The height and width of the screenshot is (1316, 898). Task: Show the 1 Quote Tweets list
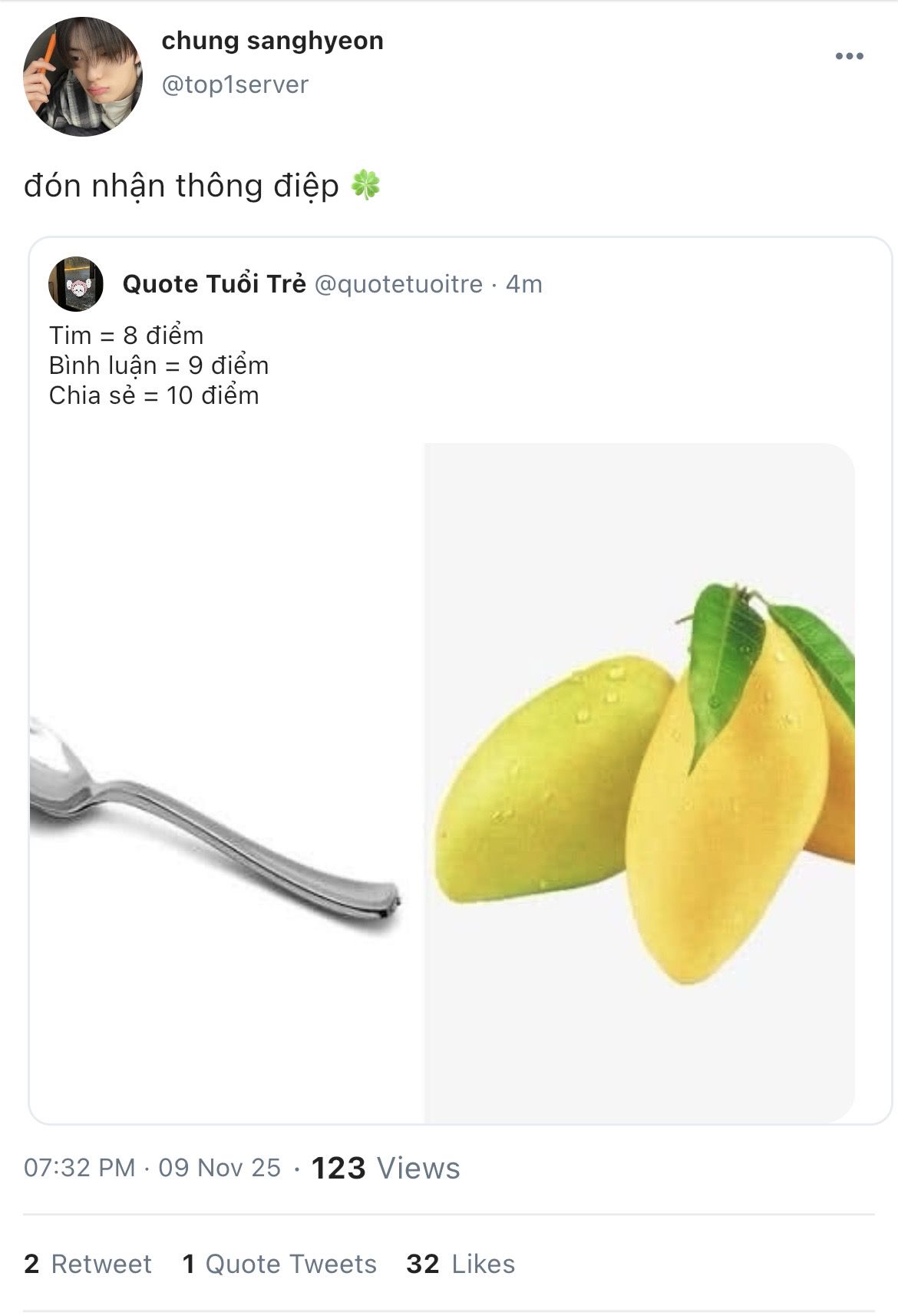[x=279, y=1264]
